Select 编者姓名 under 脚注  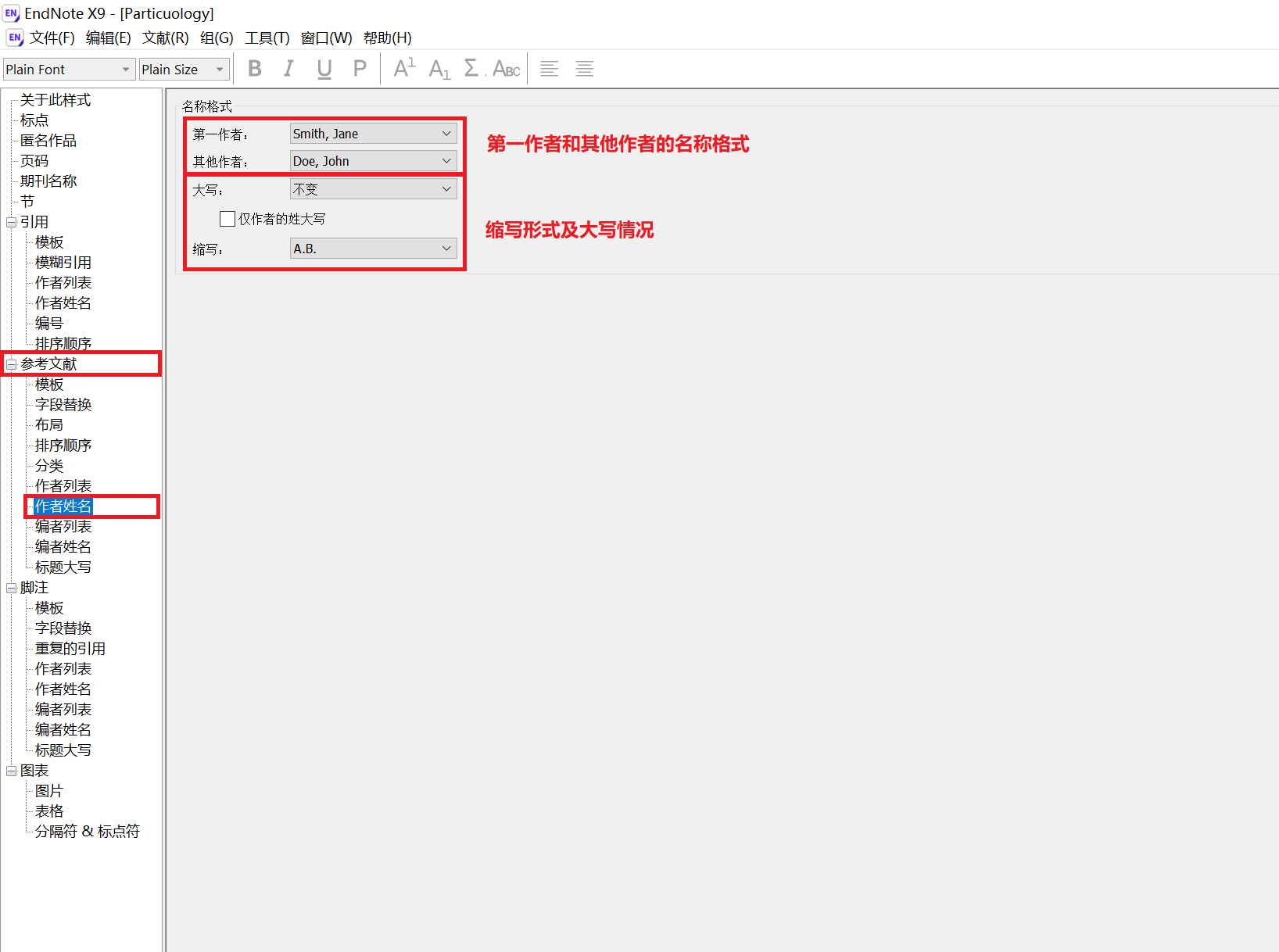pos(63,730)
